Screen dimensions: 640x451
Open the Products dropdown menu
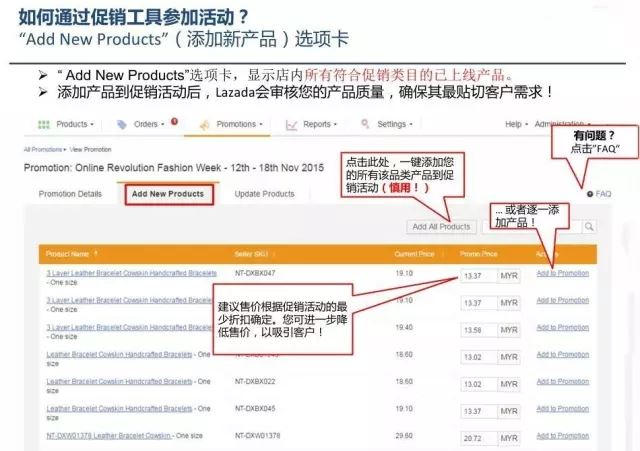pos(75,124)
